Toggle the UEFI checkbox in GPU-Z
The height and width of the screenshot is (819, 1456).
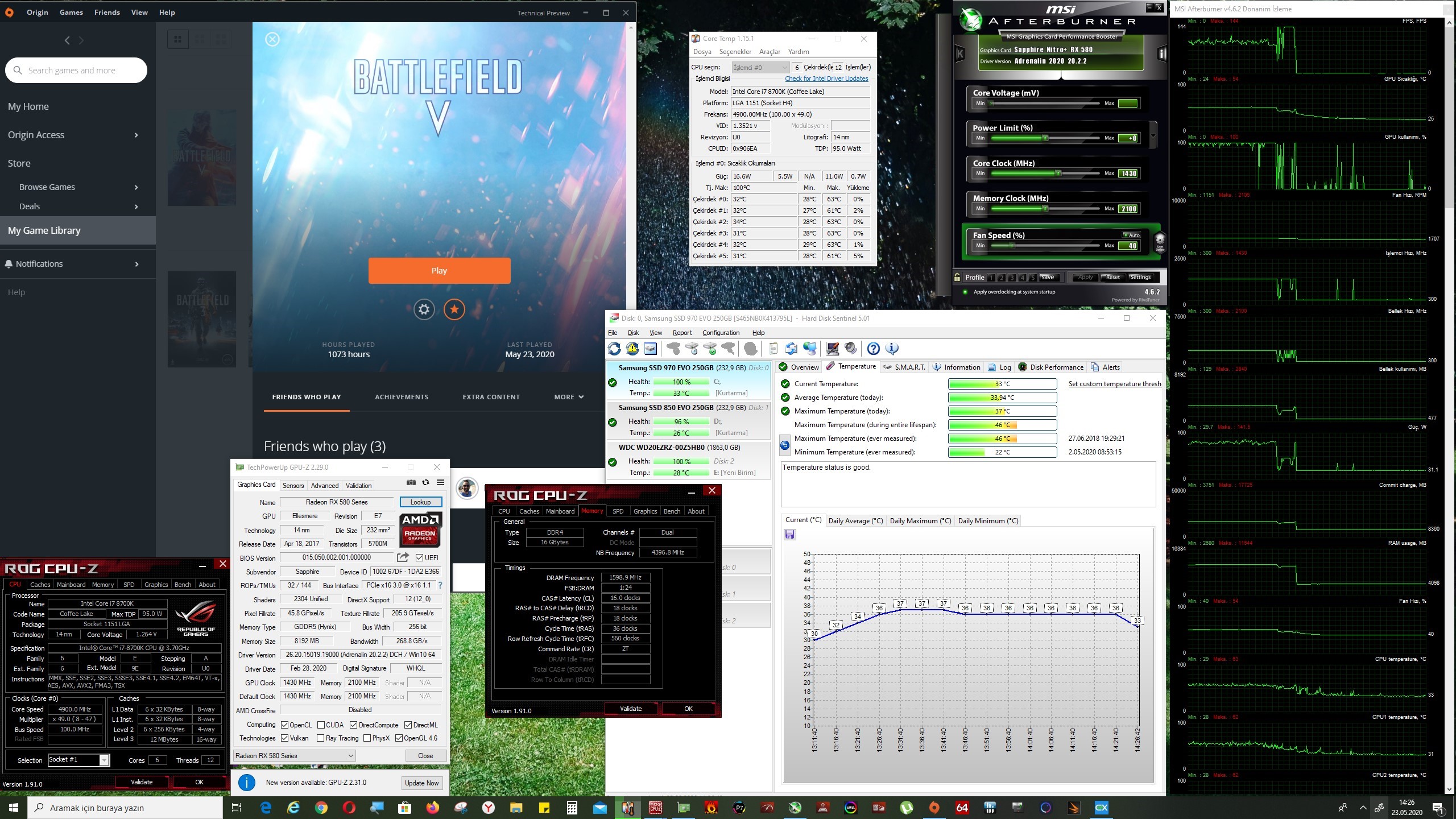click(x=419, y=558)
